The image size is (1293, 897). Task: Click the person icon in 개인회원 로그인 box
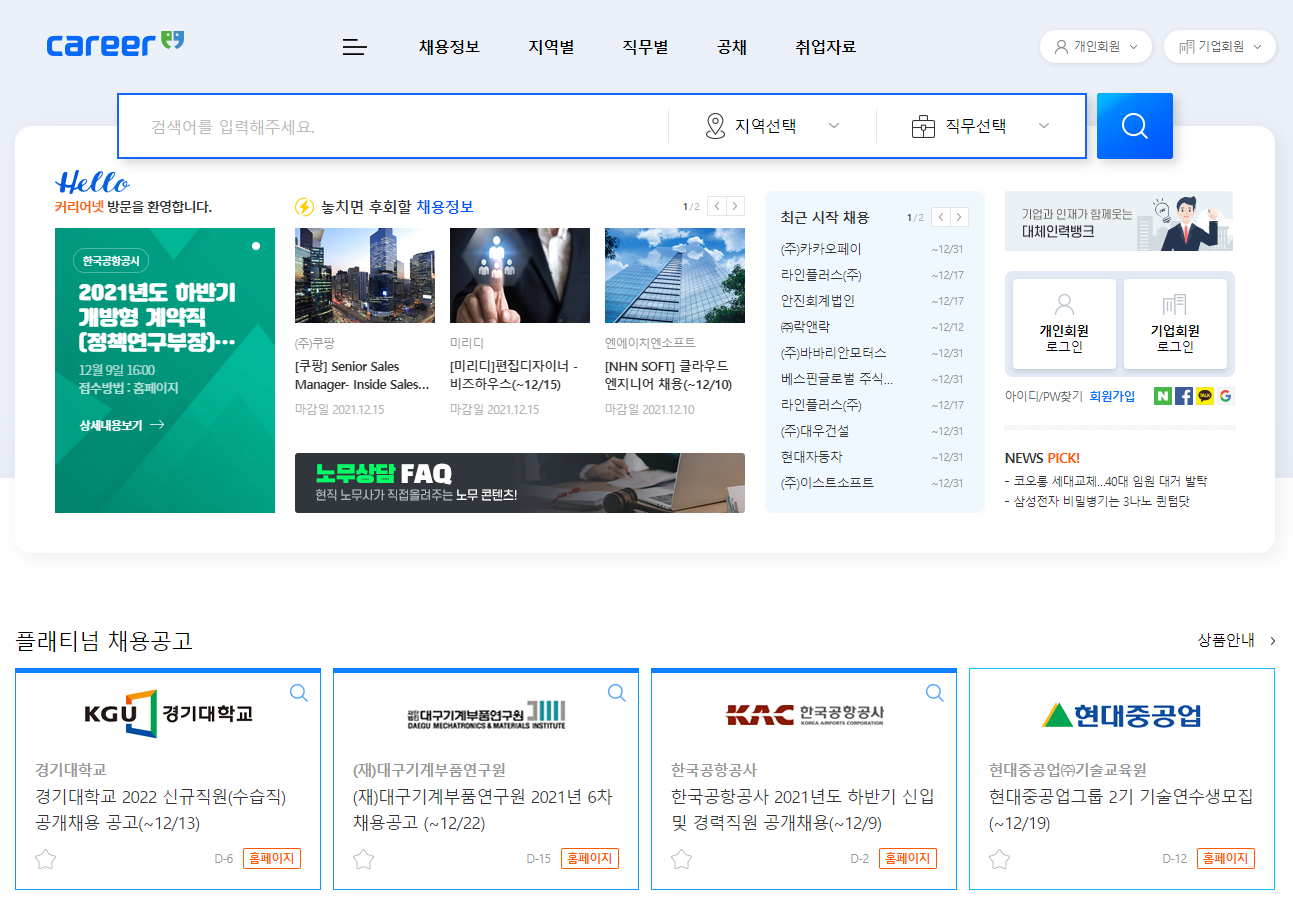1064,304
